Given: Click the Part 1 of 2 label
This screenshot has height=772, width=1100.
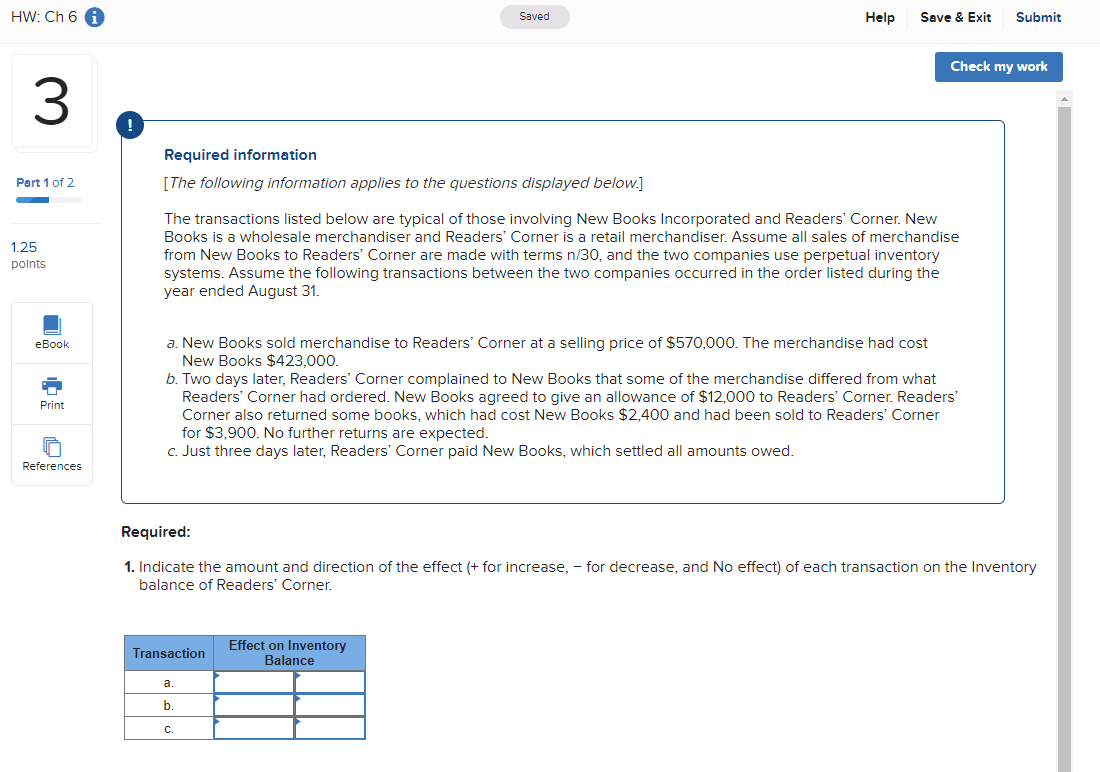Looking at the screenshot, I should (x=45, y=182).
